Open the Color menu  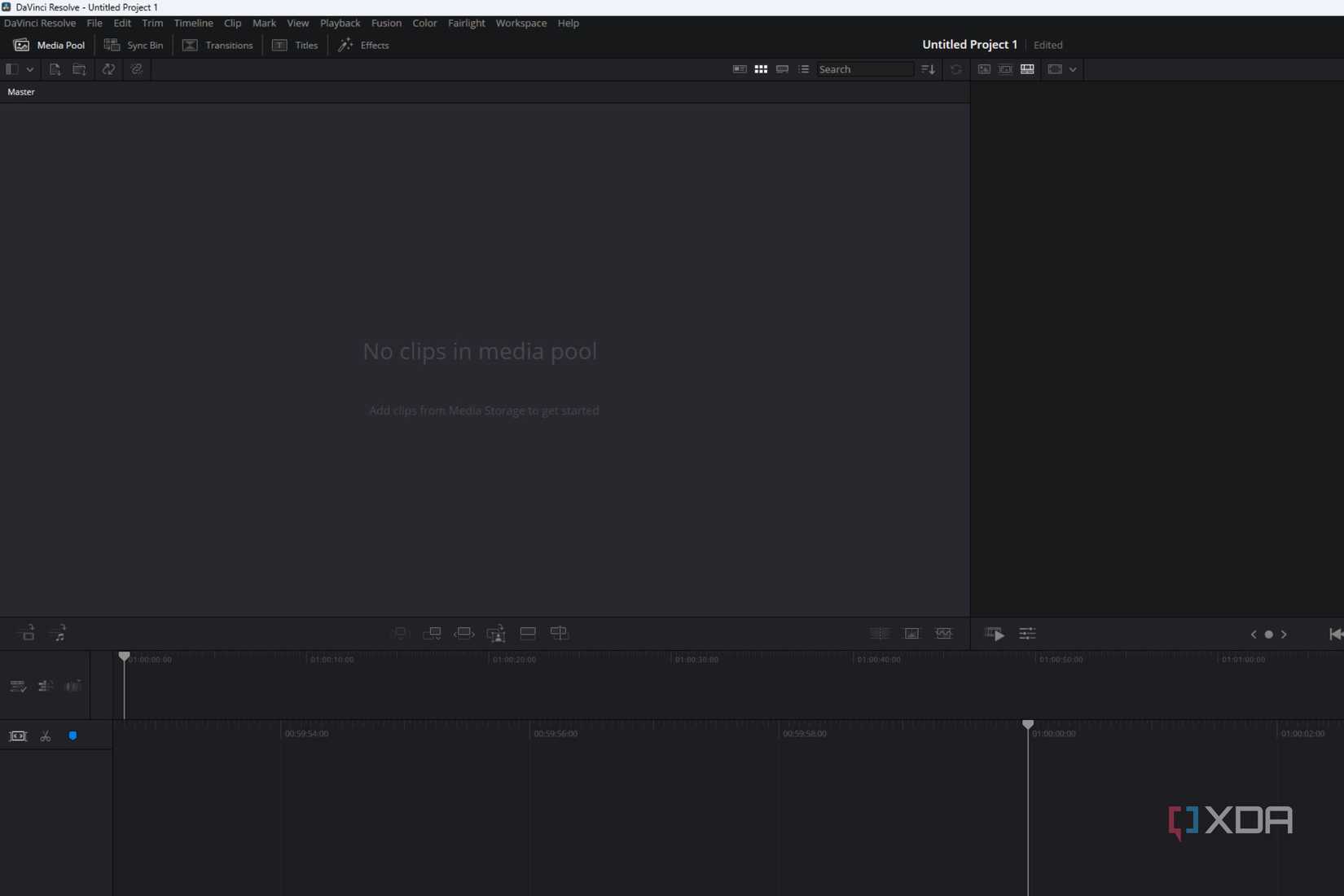(x=424, y=23)
